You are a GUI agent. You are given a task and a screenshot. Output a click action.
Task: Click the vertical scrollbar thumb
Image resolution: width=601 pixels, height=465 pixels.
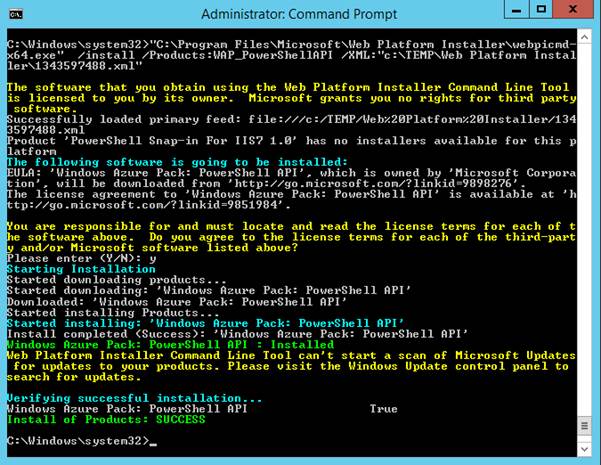tap(584, 426)
